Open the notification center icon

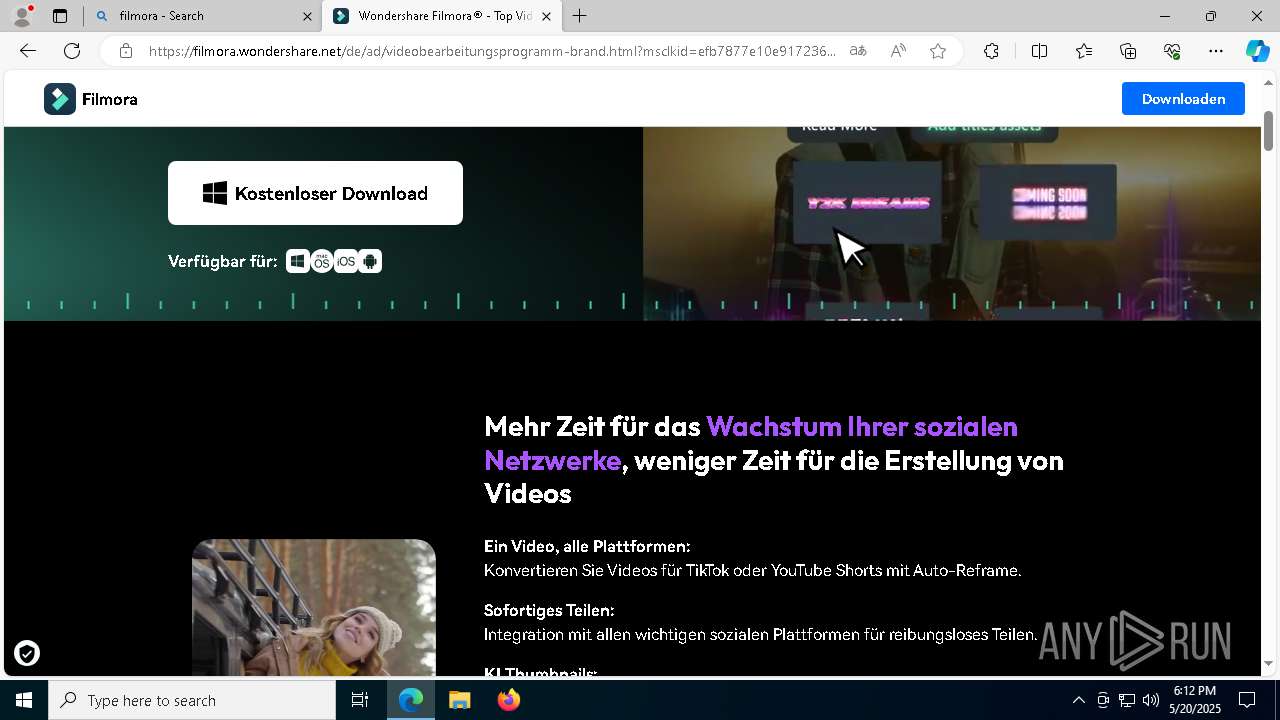click(1247, 700)
